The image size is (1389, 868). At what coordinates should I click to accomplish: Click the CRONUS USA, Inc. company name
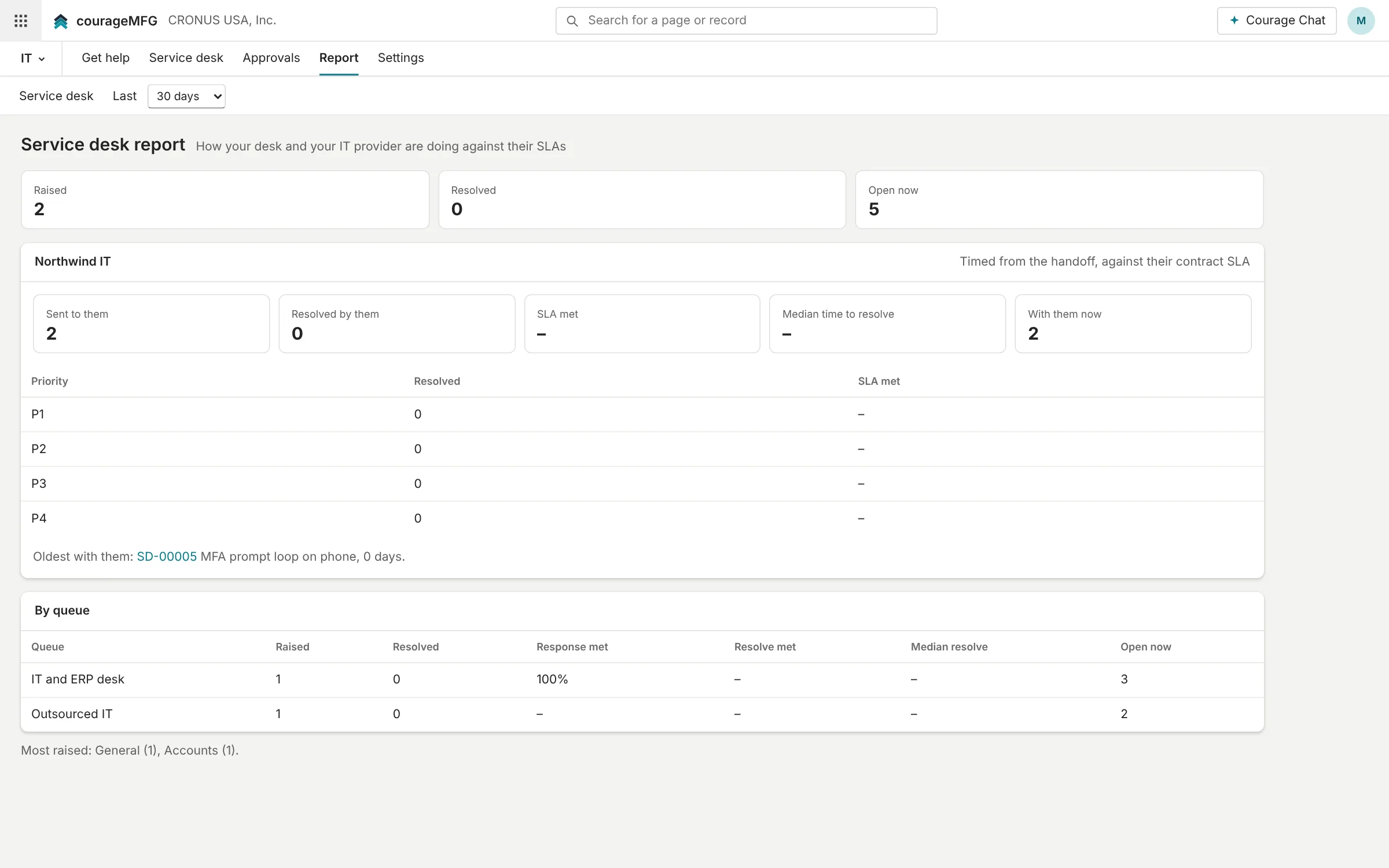point(222,20)
